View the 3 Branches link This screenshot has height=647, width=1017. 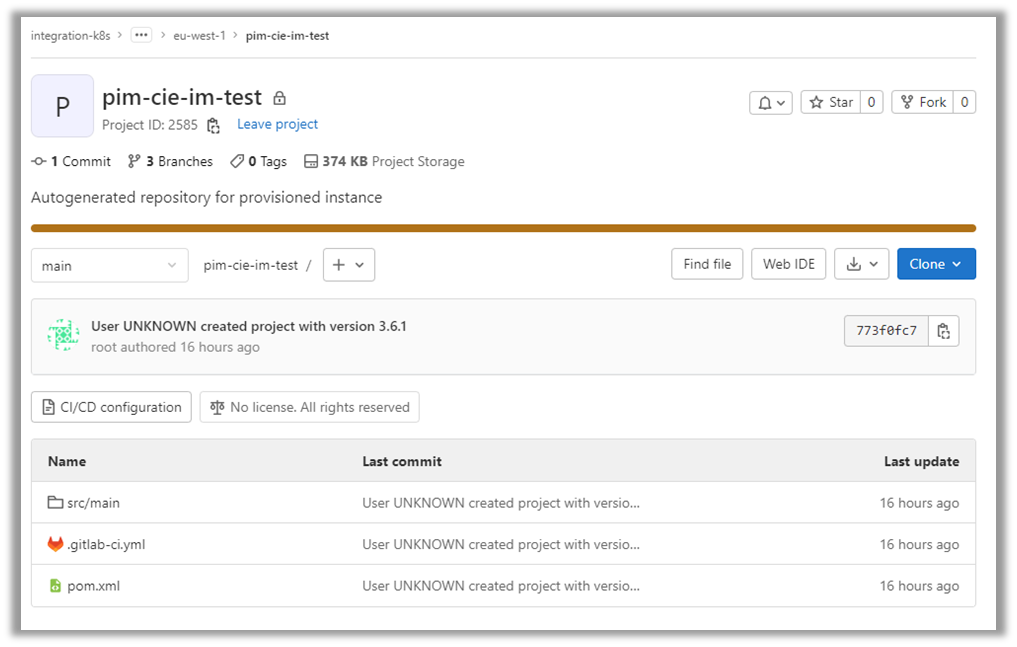(x=170, y=161)
